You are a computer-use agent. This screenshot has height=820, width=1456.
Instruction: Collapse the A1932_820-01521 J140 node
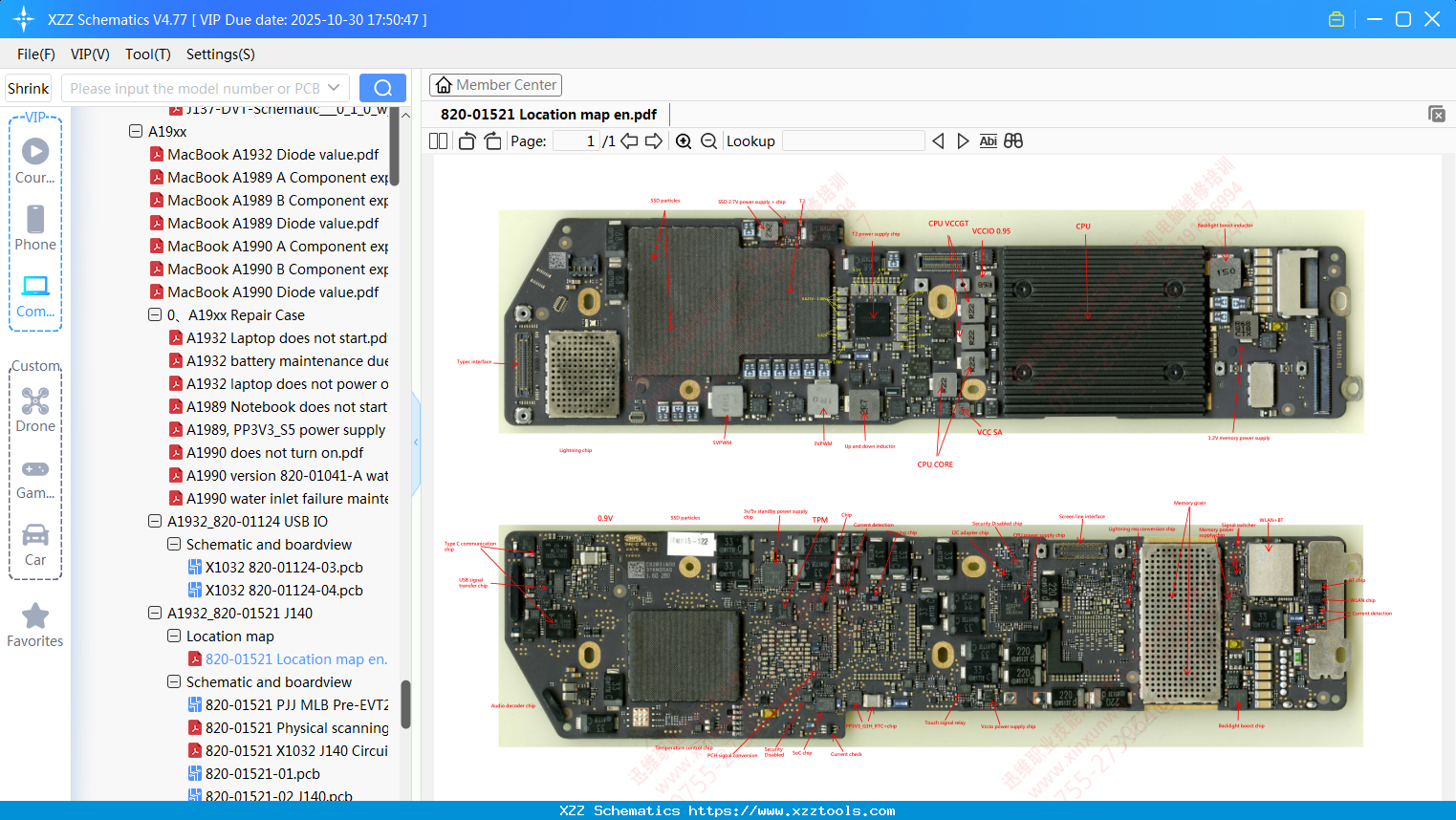click(155, 613)
